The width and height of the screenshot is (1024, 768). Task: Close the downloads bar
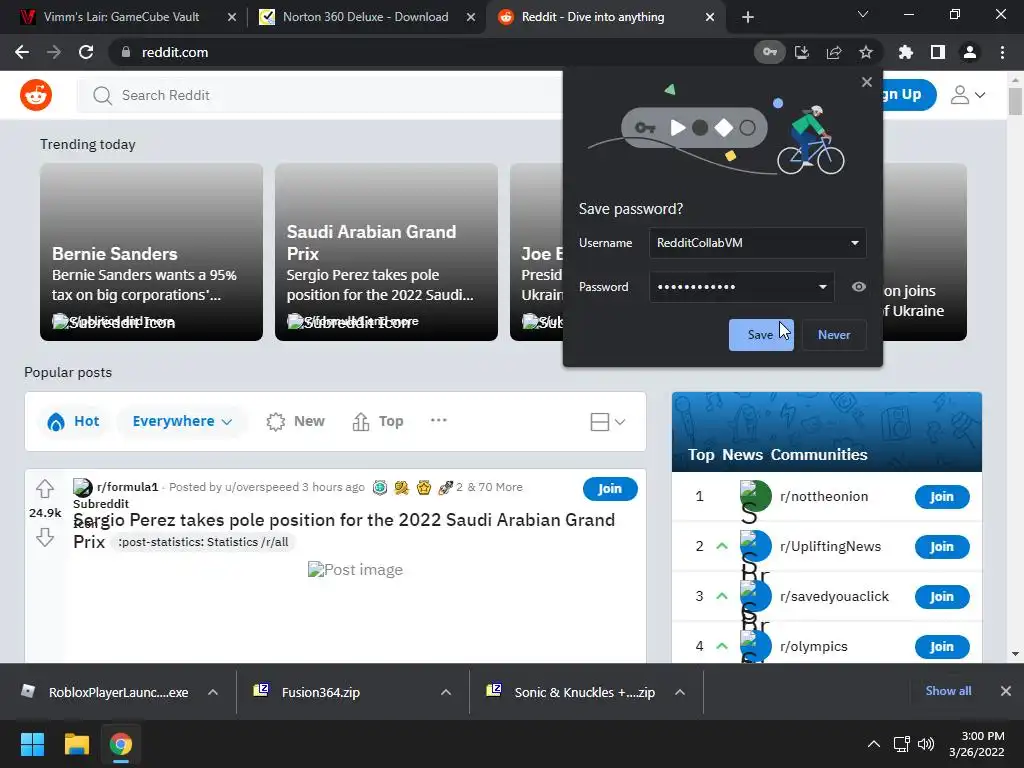click(x=1006, y=691)
